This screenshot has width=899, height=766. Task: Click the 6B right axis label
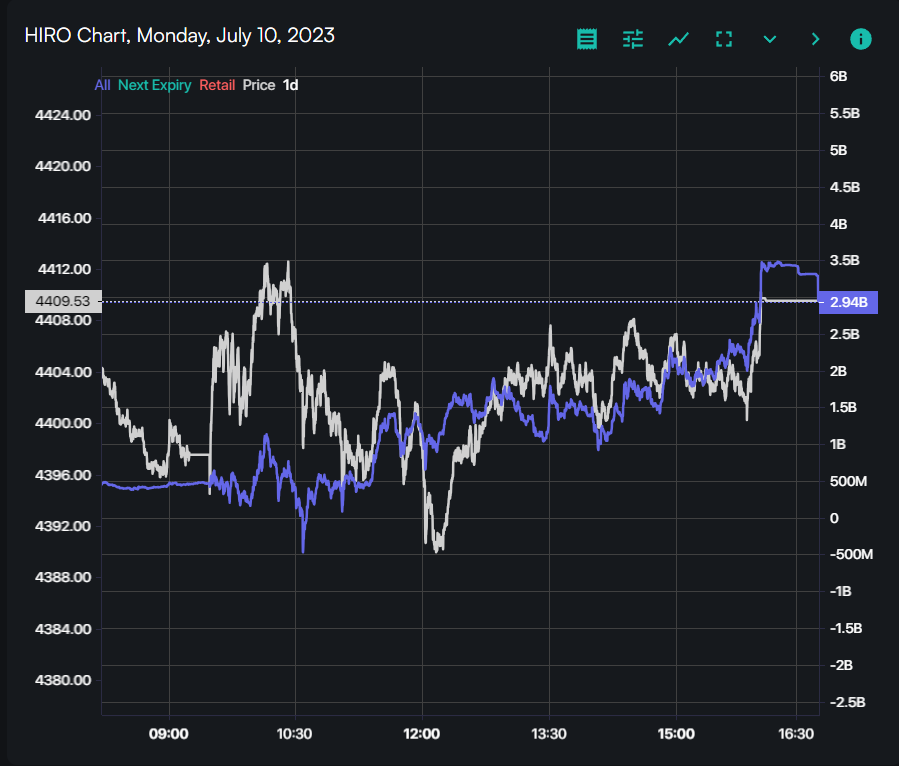(x=838, y=76)
